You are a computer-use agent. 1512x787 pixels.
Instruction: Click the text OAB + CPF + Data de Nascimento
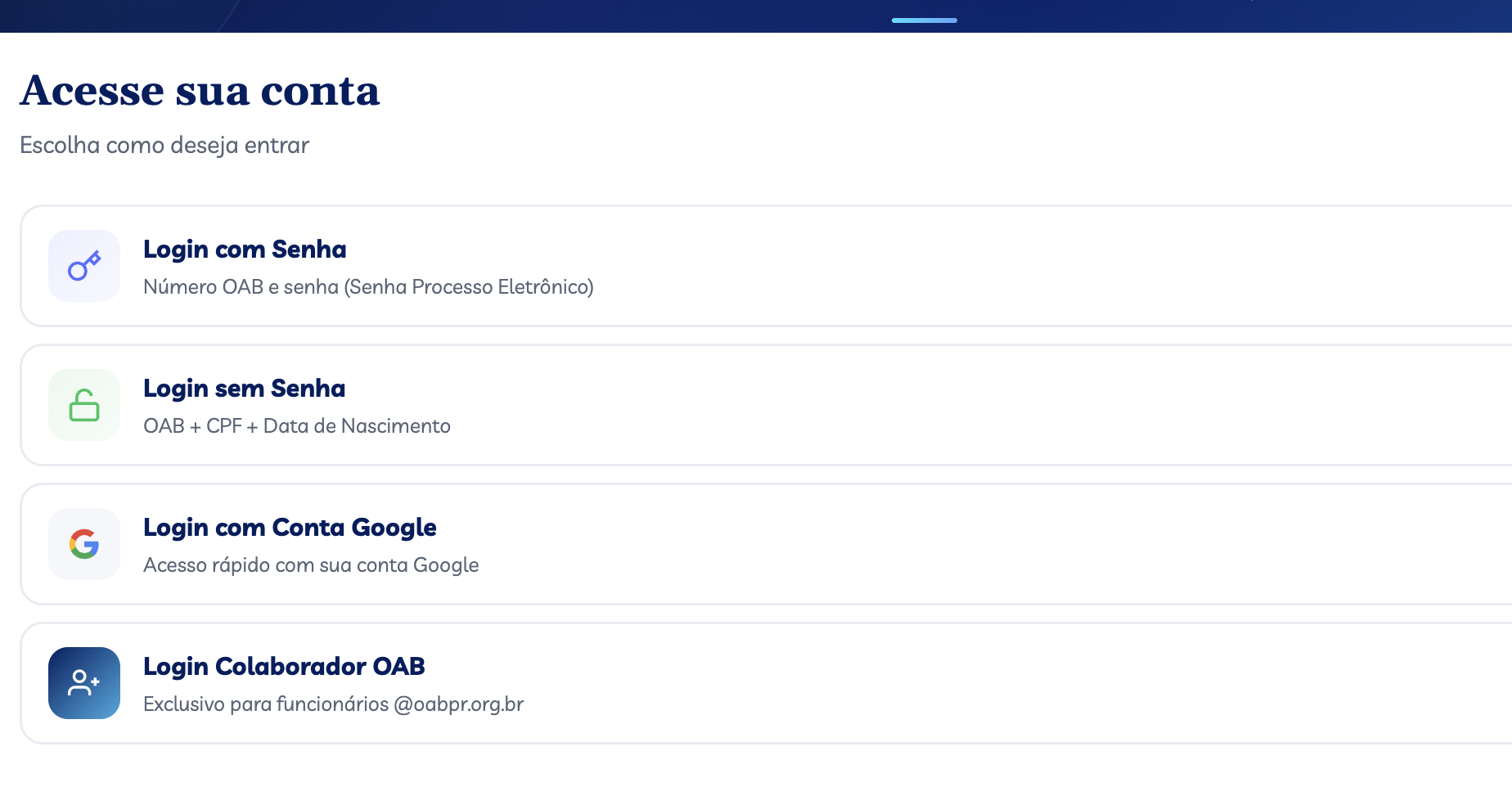point(297,425)
